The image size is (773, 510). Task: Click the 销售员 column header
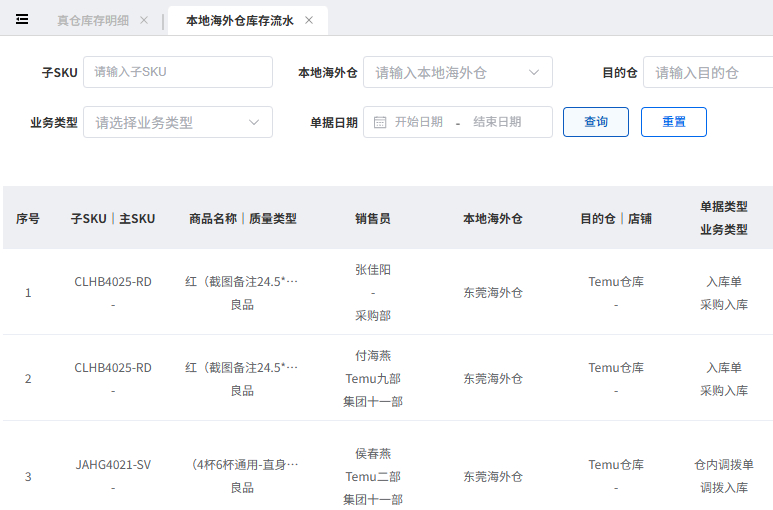tap(373, 218)
